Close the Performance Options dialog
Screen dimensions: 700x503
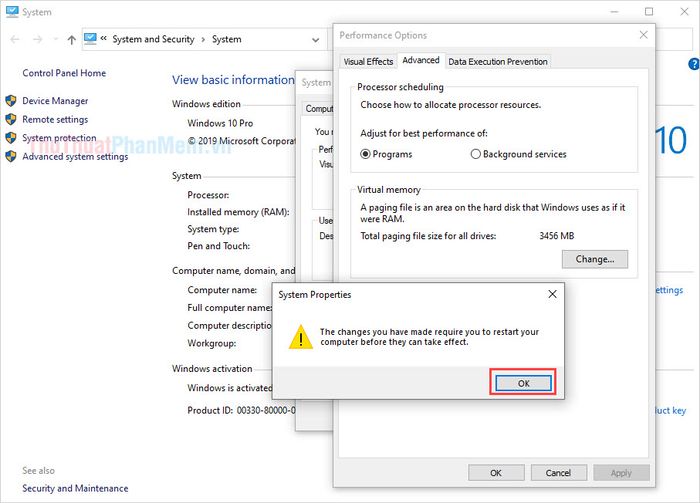coord(643,35)
